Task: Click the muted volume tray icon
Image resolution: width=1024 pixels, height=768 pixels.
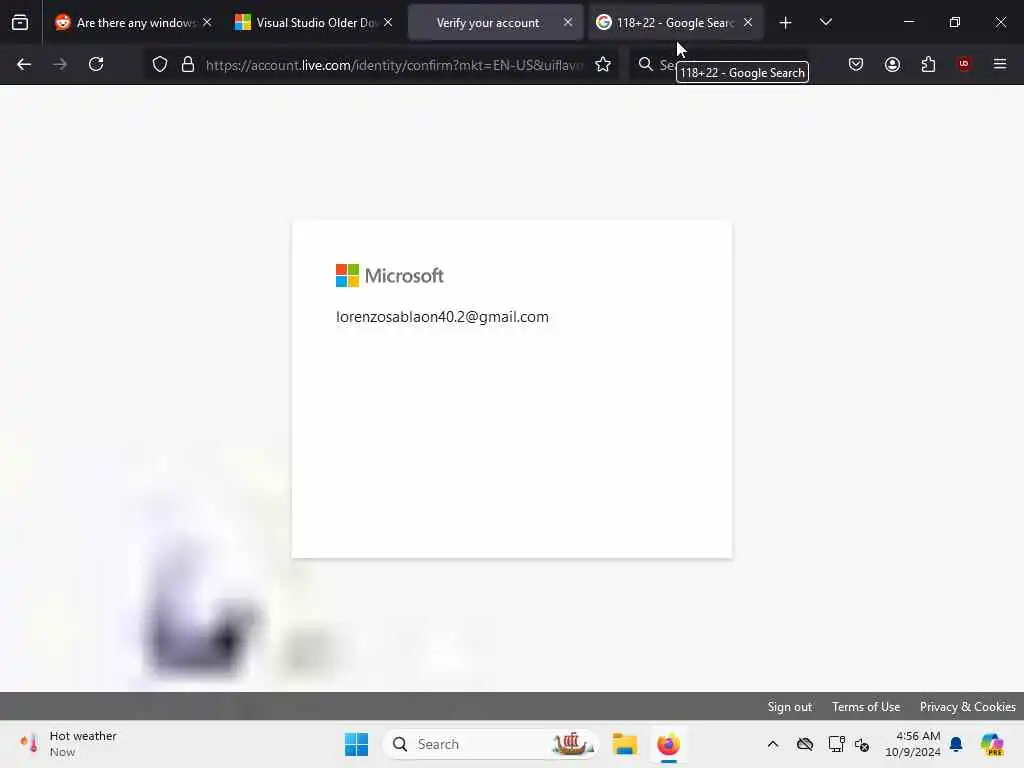Action: [861, 744]
